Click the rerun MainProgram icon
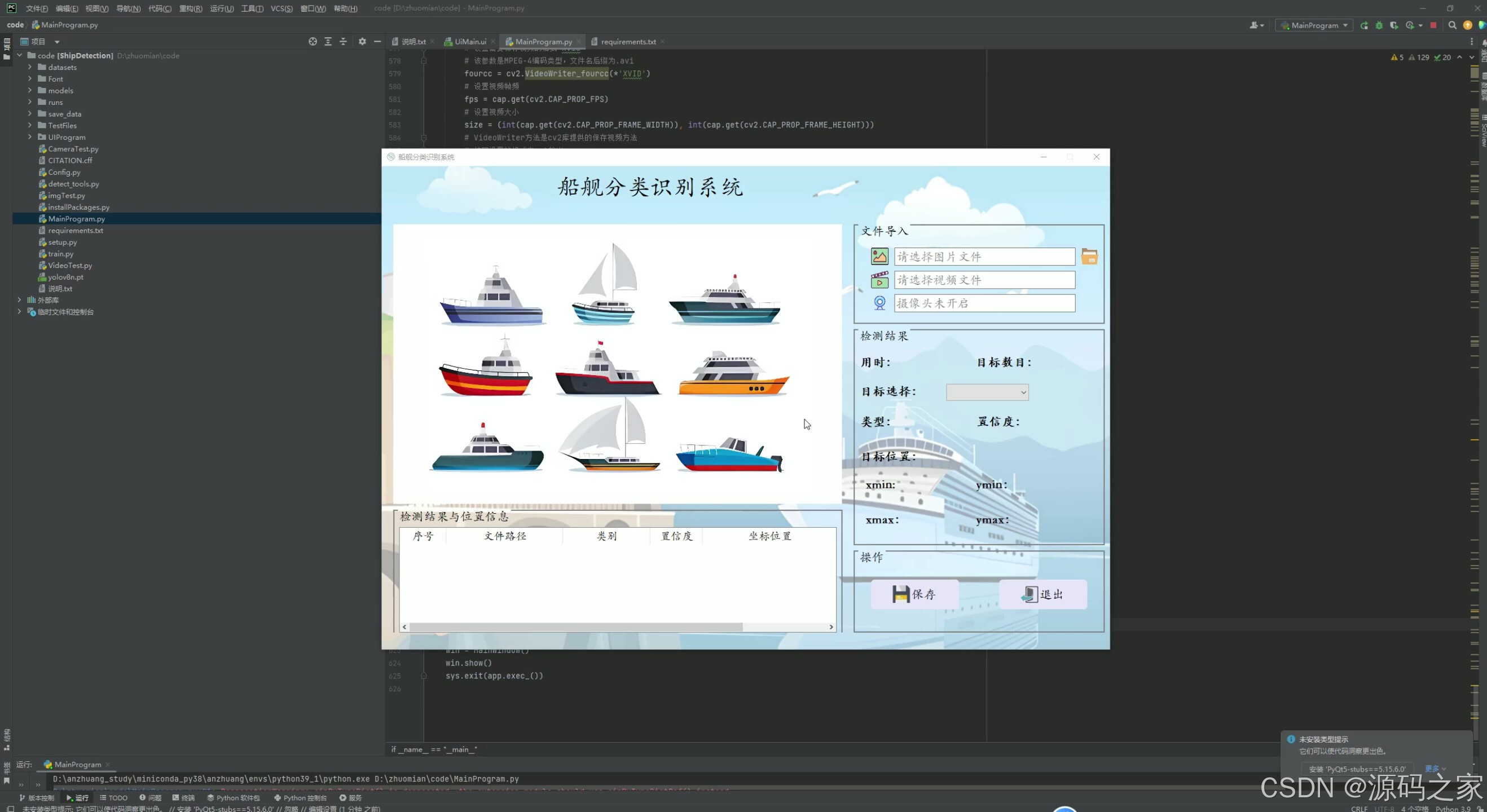The height and width of the screenshot is (812, 1487). tap(1363, 25)
